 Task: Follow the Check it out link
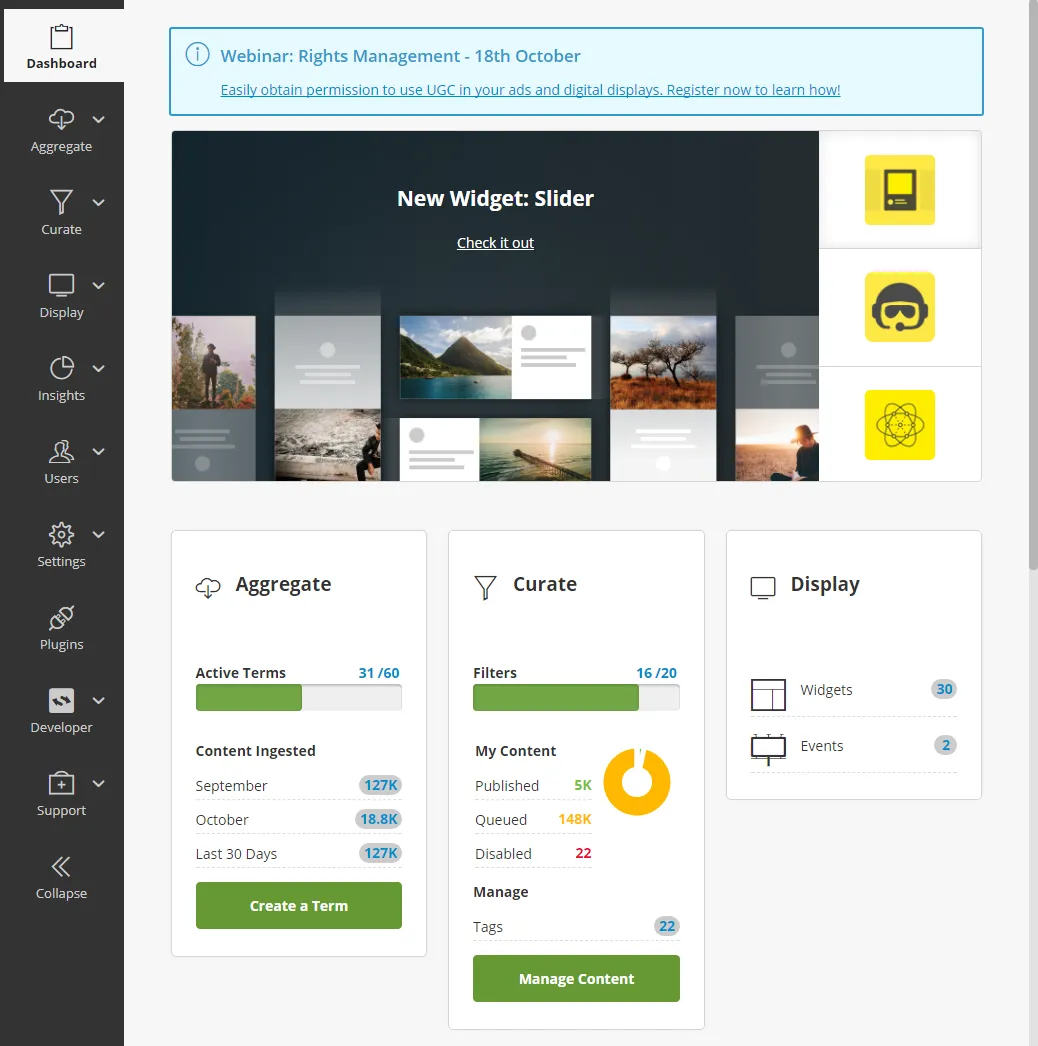pyautogui.click(x=495, y=243)
